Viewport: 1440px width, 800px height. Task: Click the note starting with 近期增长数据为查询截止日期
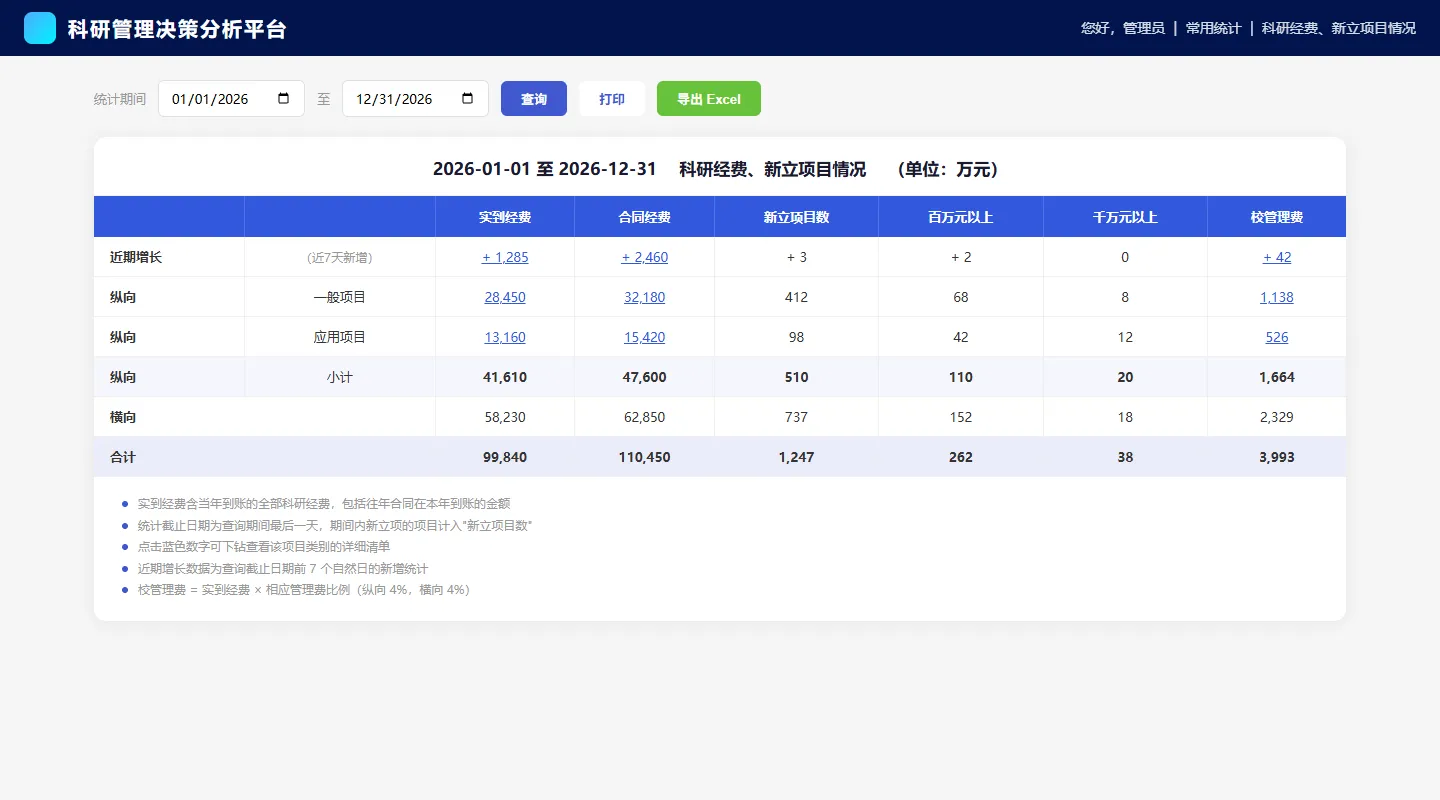point(283,568)
